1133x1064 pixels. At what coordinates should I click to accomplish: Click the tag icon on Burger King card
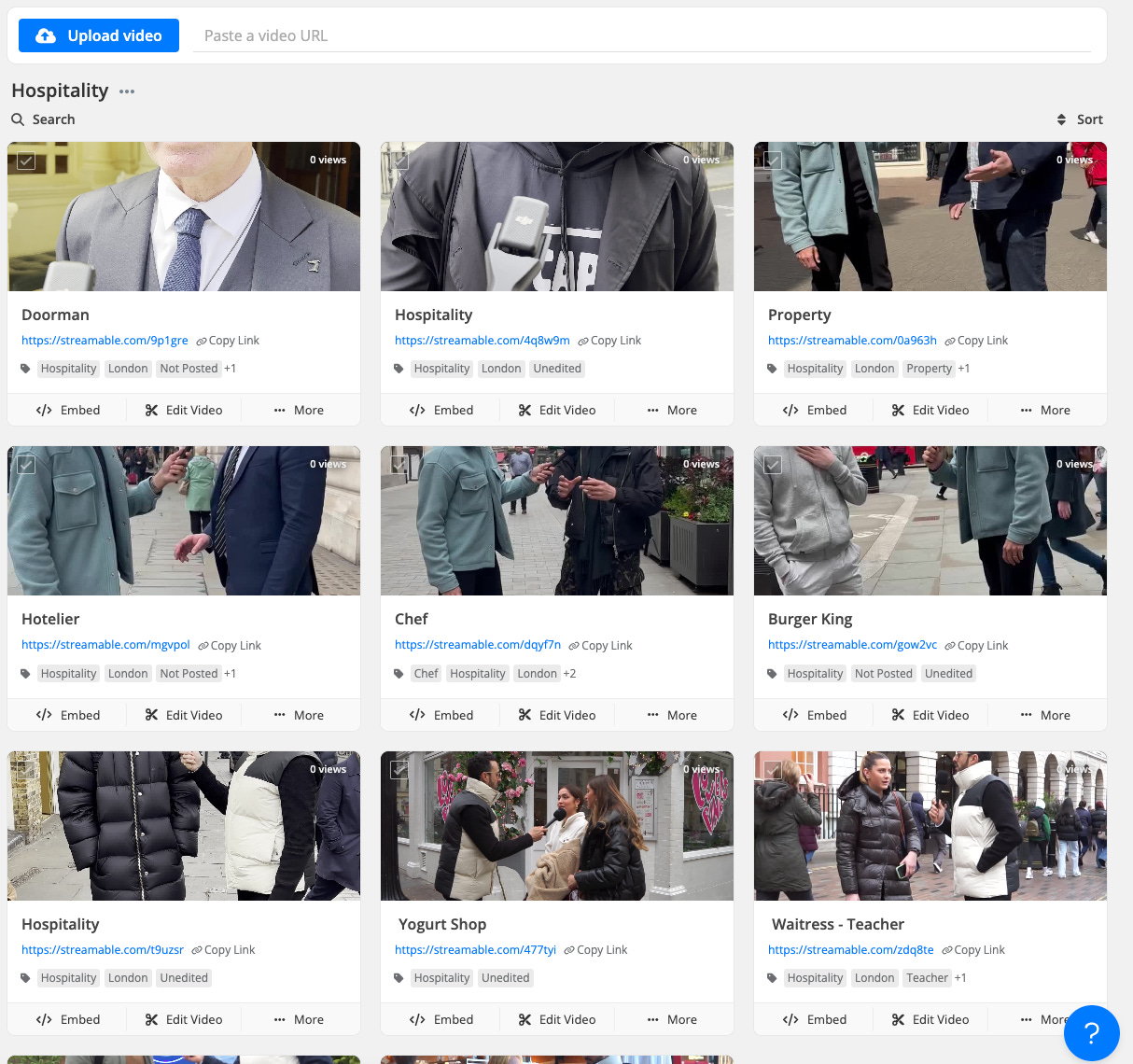pyautogui.click(x=772, y=674)
